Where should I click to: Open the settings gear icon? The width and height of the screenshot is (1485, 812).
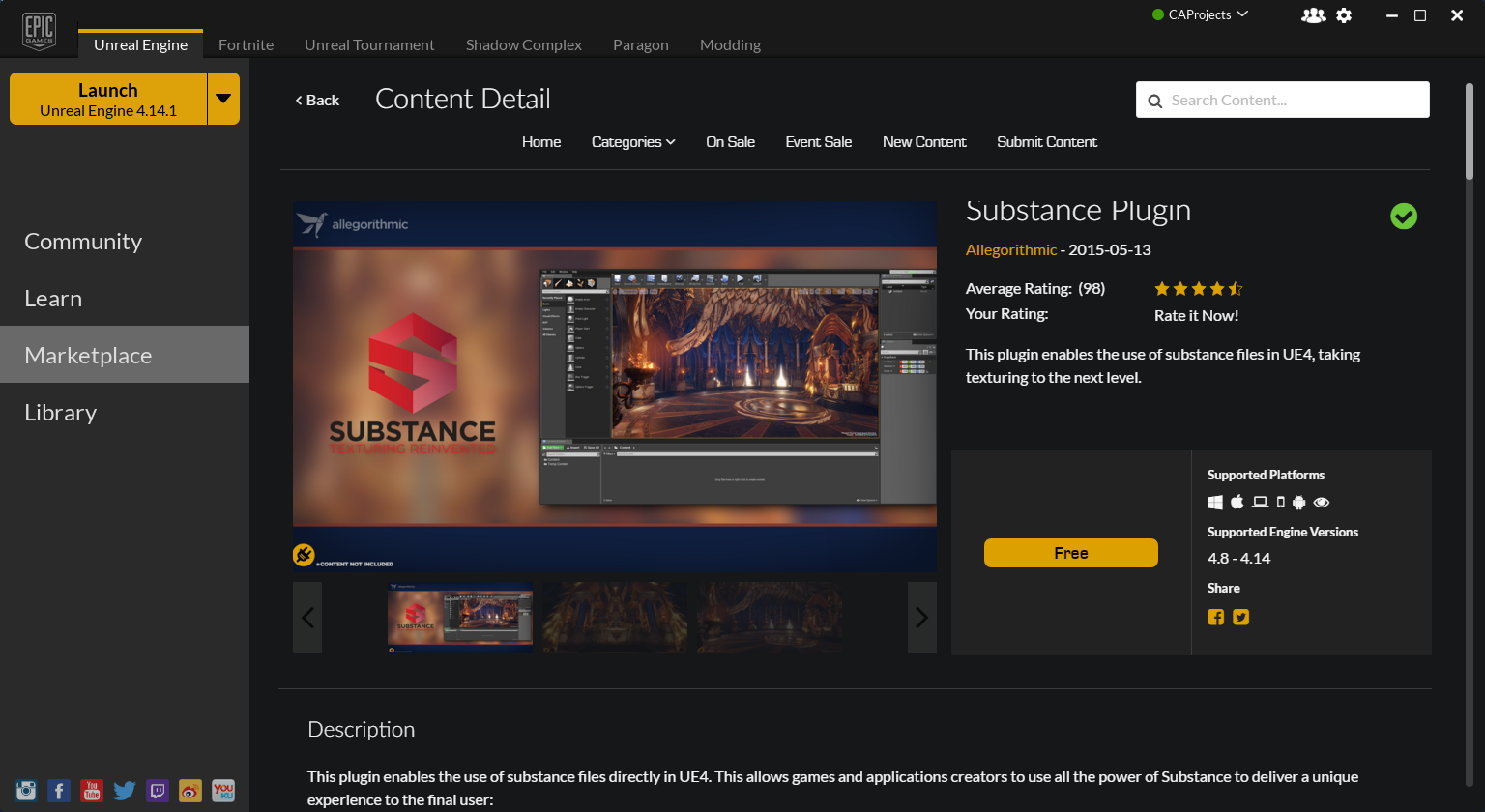[1344, 15]
